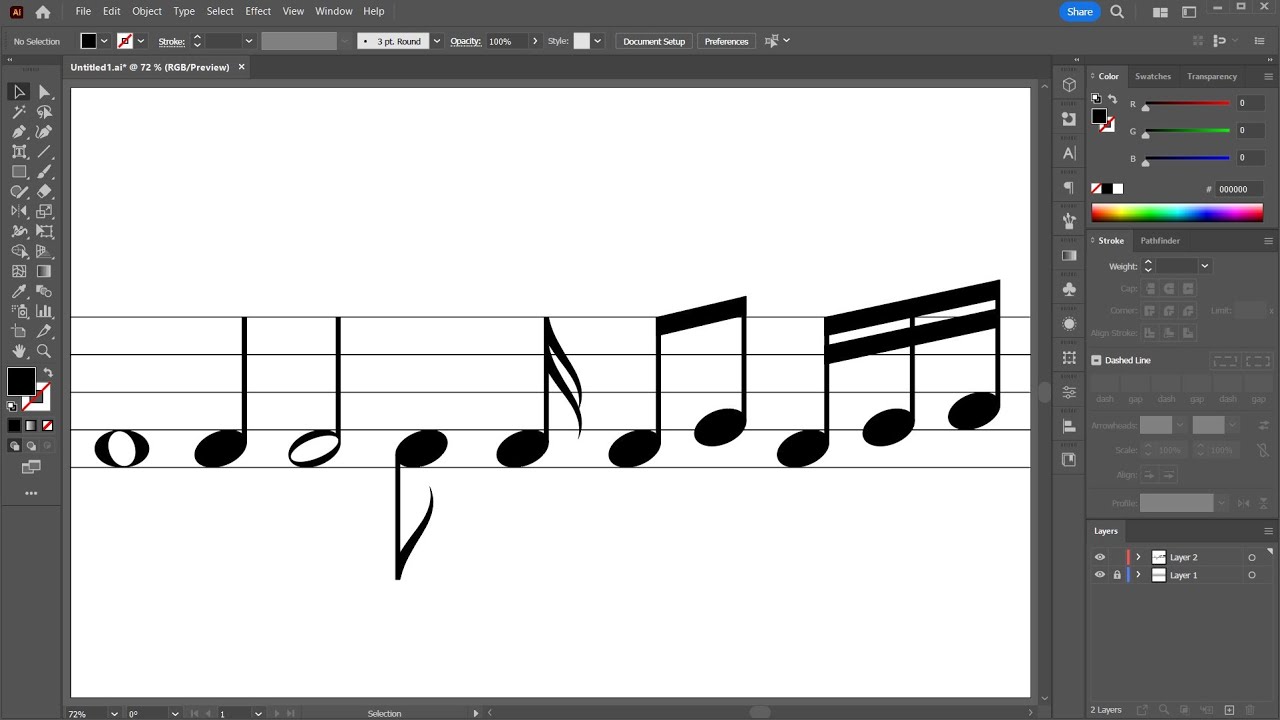Select the Eraser tool
The width and height of the screenshot is (1280, 720).
click(x=44, y=192)
